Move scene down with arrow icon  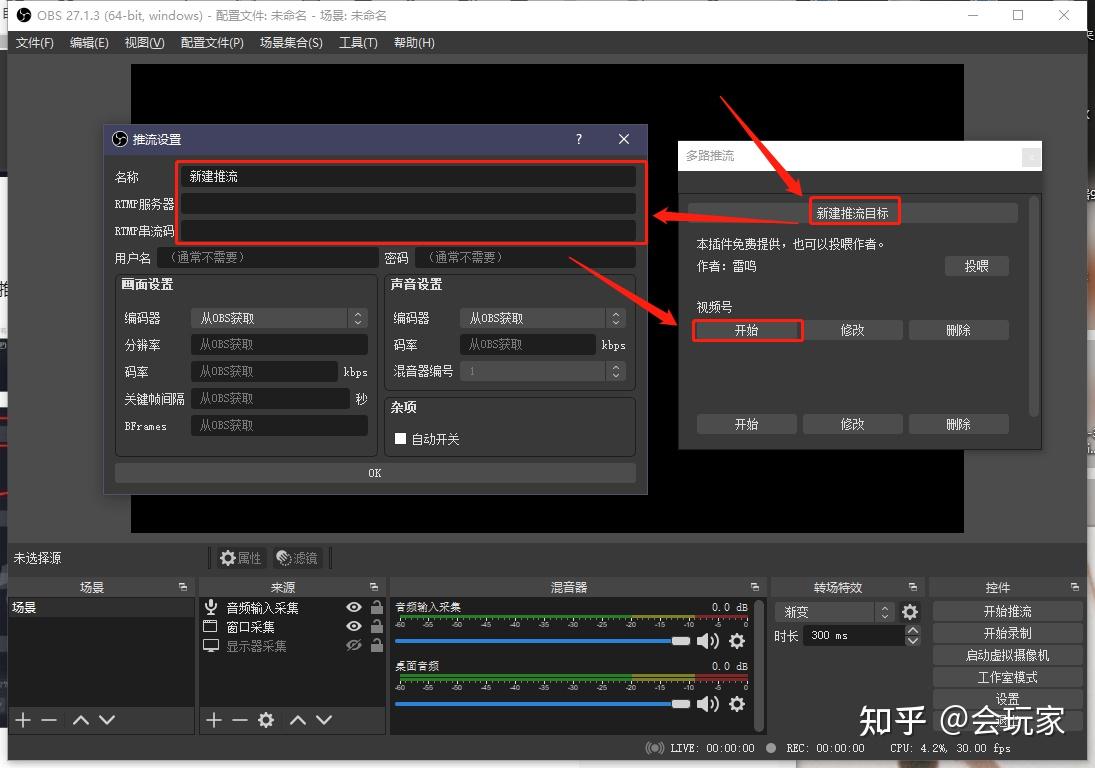(x=107, y=720)
